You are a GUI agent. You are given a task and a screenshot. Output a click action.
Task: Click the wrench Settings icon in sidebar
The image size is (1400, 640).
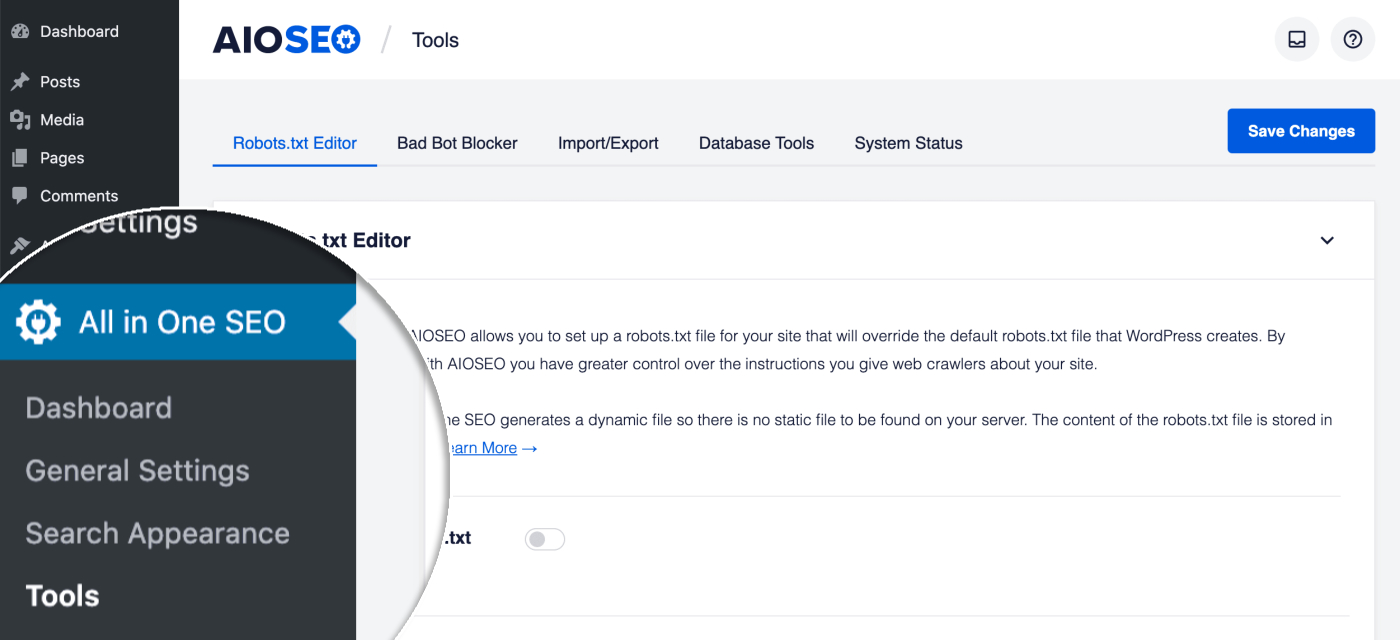pos(22,243)
